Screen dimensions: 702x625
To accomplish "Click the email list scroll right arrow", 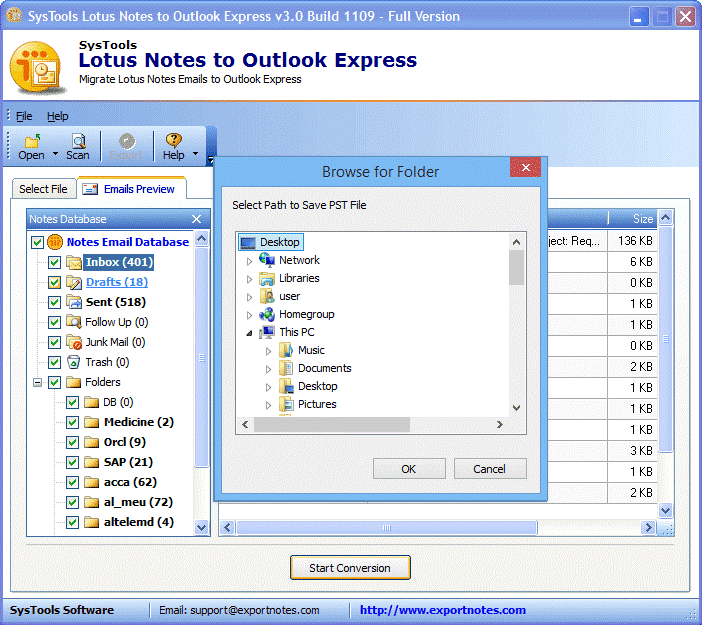I will [x=647, y=528].
